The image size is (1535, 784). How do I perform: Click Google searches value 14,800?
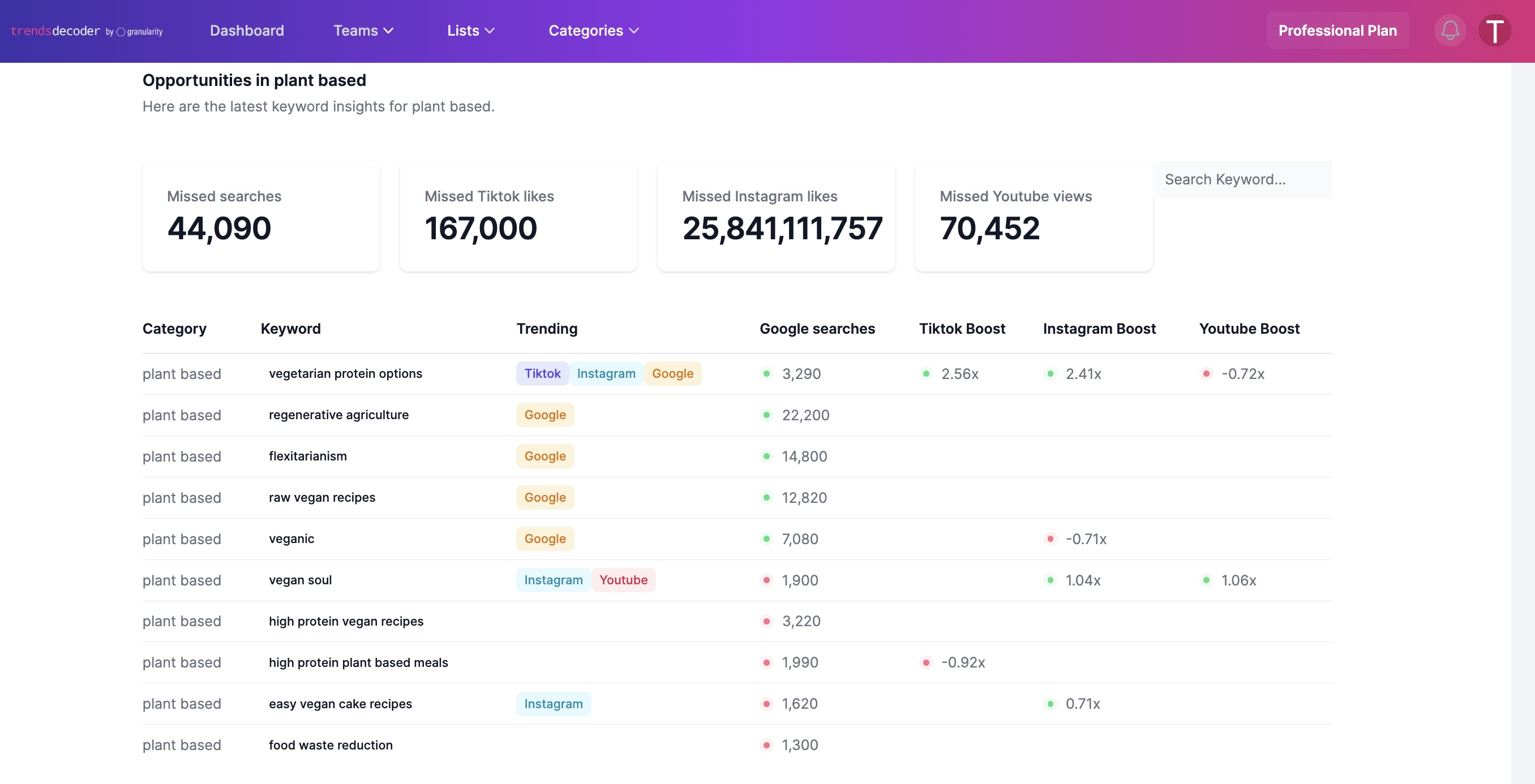(804, 456)
